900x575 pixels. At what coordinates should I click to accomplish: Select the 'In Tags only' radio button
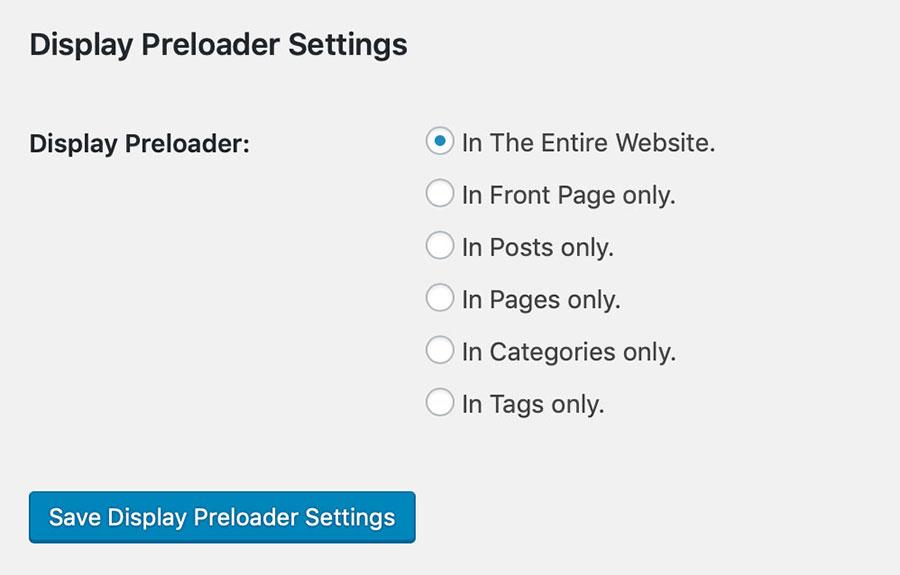click(x=440, y=403)
